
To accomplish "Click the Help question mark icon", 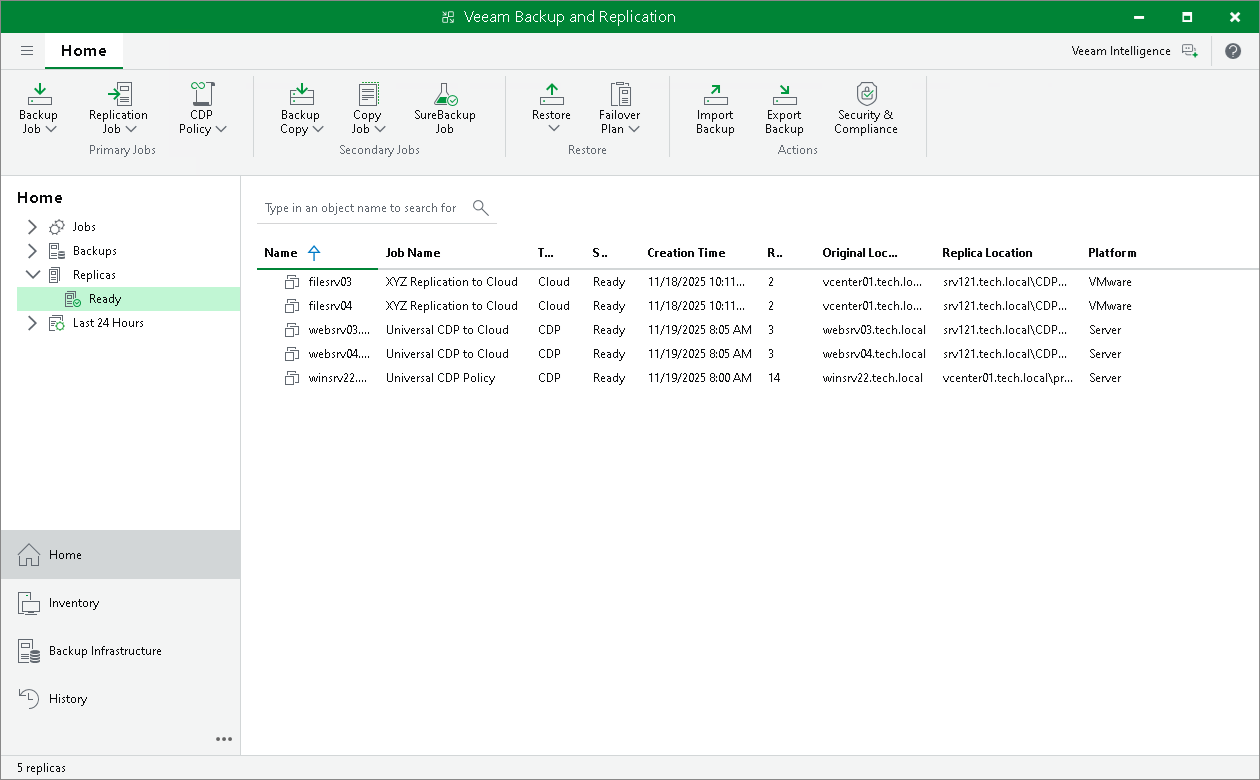I will (x=1233, y=51).
